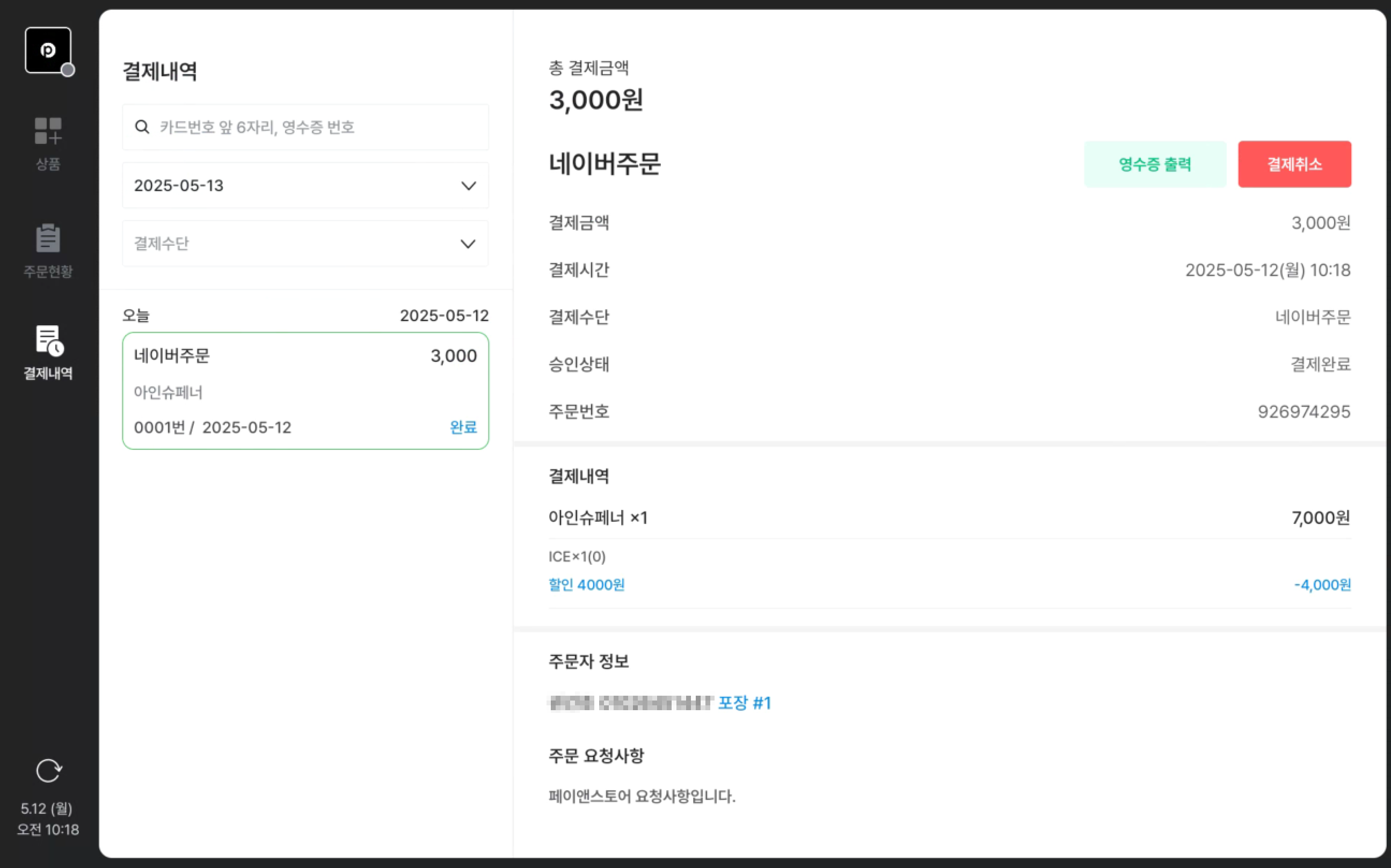Focus the card number search field
Viewport: 1391px width, 868px height.
305,127
